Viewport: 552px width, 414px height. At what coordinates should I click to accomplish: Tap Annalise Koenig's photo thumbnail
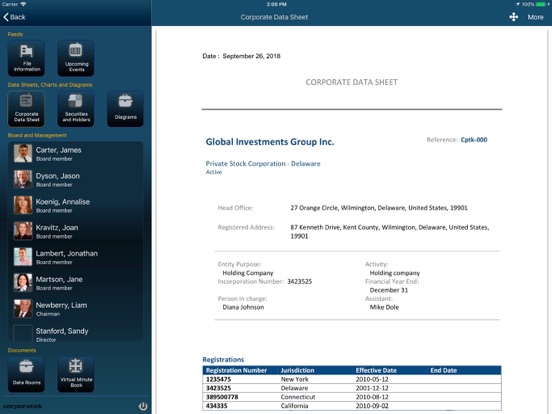23,205
